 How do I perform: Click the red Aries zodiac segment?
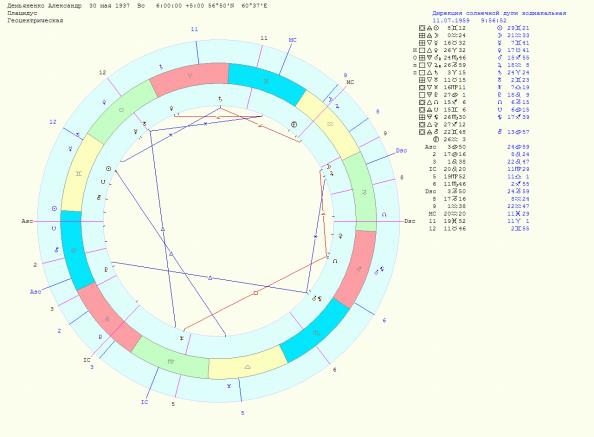point(189,79)
